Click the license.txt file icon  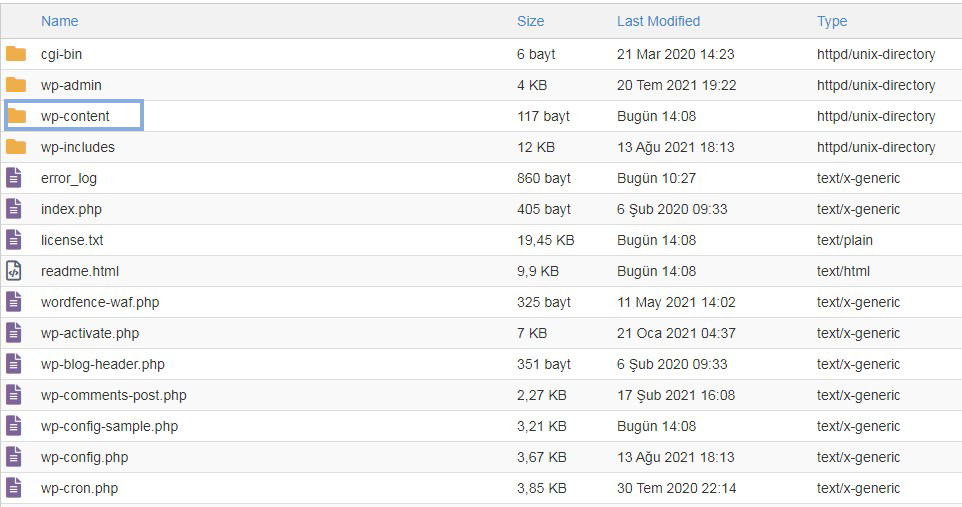[13, 240]
